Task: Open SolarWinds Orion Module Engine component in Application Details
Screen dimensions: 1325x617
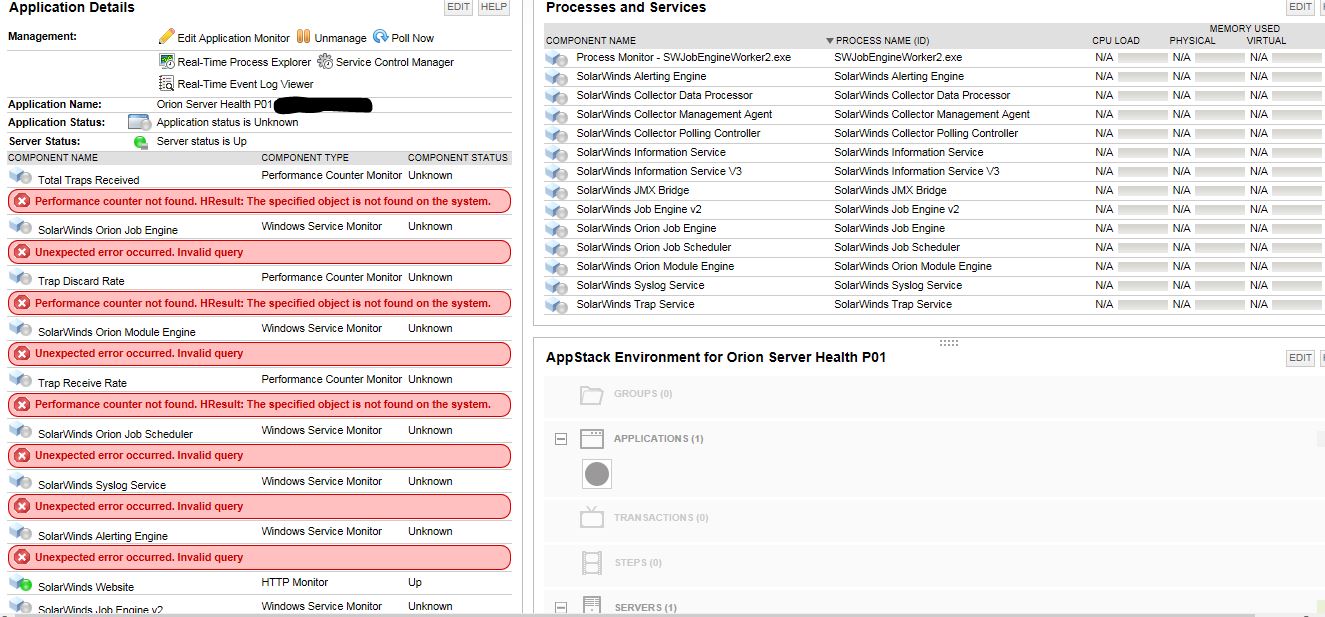Action: point(117,332)
